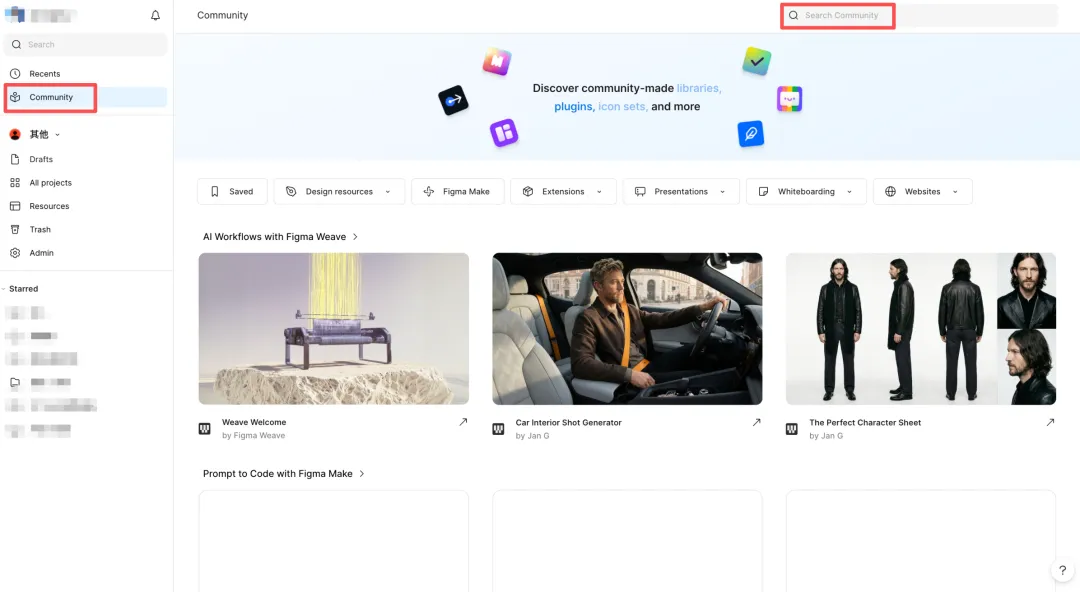Collapse the Starred section

(x=3, y=289)
